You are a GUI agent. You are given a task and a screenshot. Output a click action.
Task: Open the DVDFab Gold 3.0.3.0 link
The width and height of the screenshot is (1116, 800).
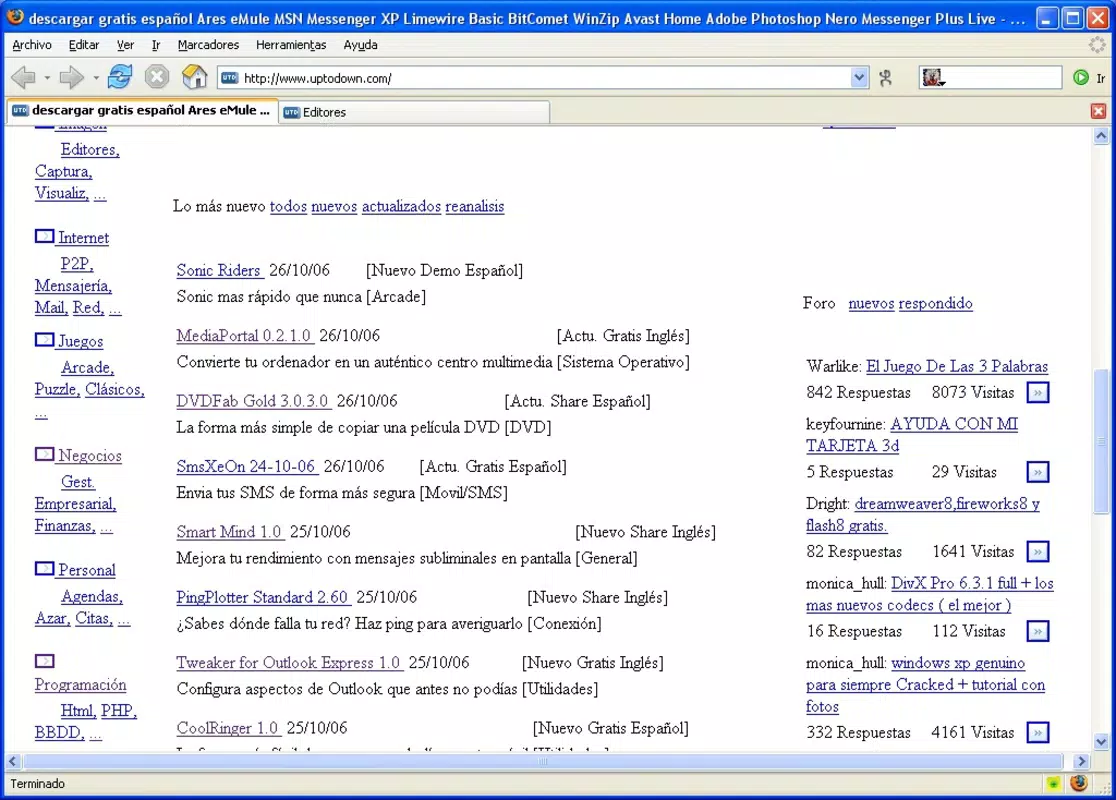[x=253, y=401]
